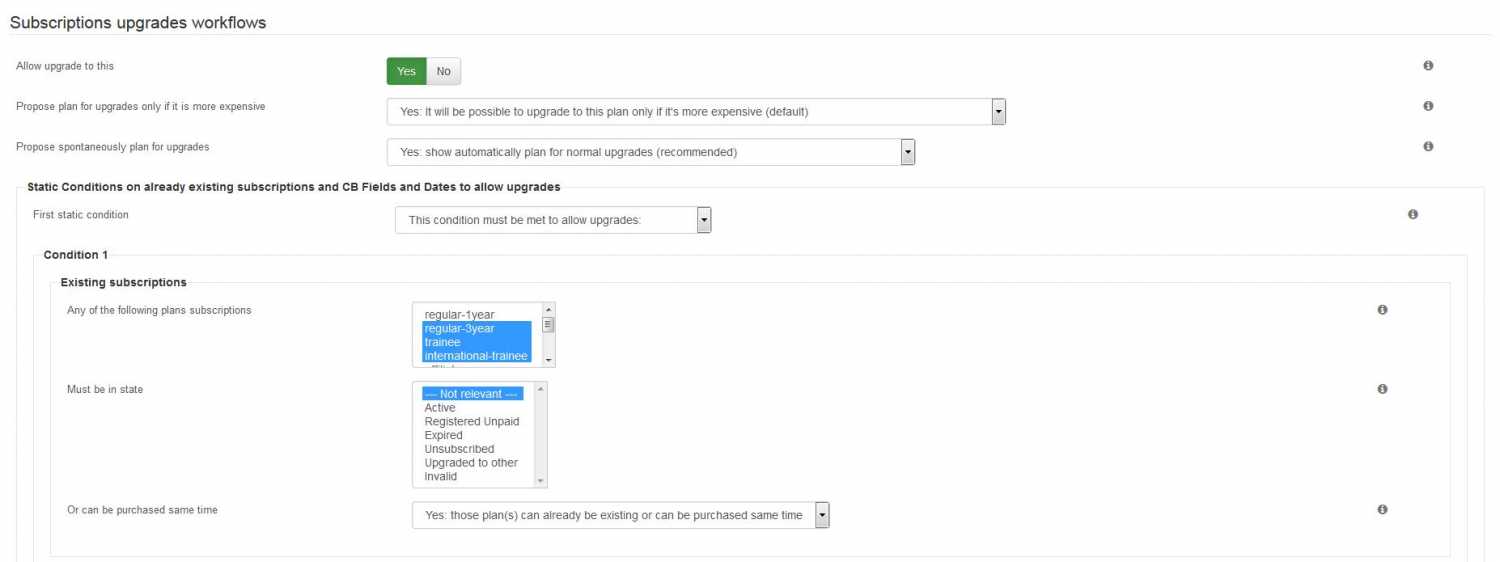
Task: Set Allow upgrade to No
Action: coord(443,71)
